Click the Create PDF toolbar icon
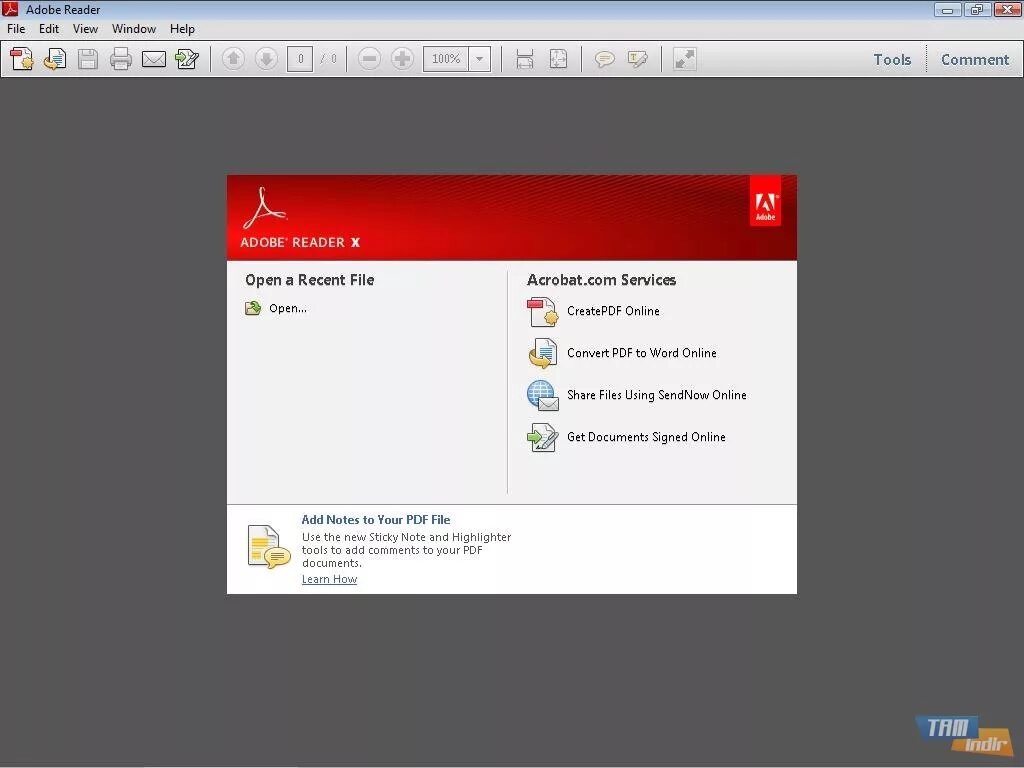 click(x=22, y=59)
